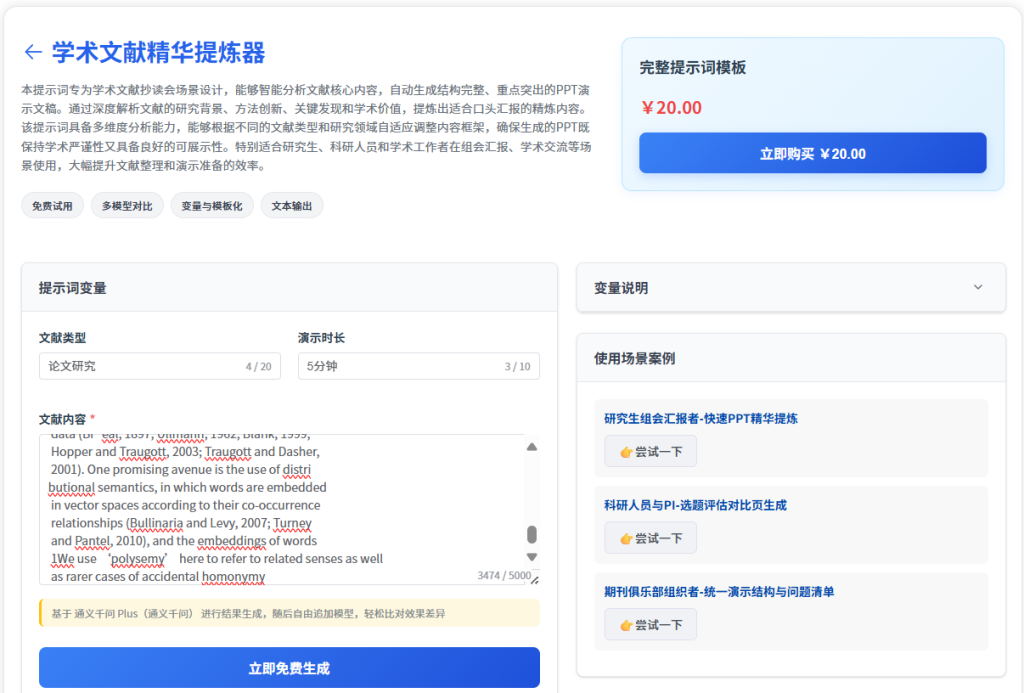Select the 文本输出 tag
This screenshot has width=1024, height=693.
click(292, 206)
